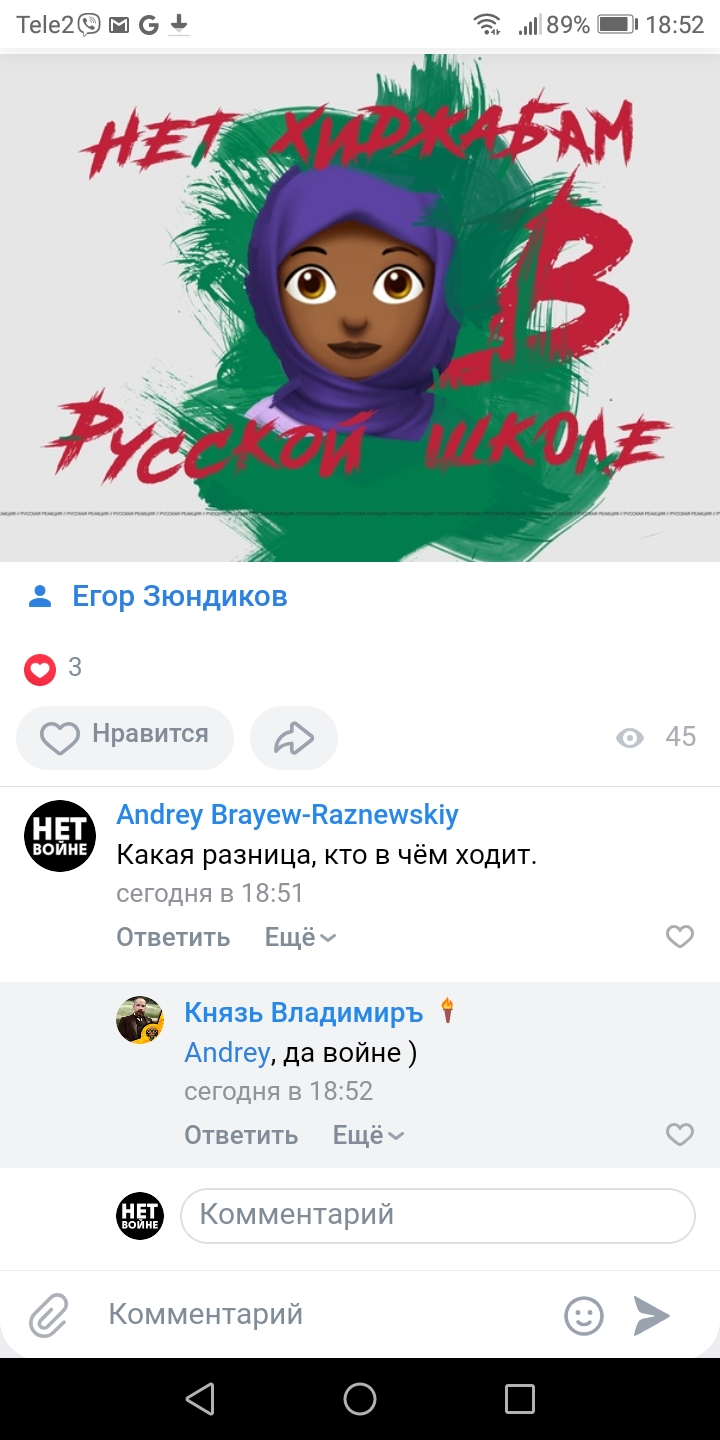Reply to Andrey's comment via Ответить

173,937
